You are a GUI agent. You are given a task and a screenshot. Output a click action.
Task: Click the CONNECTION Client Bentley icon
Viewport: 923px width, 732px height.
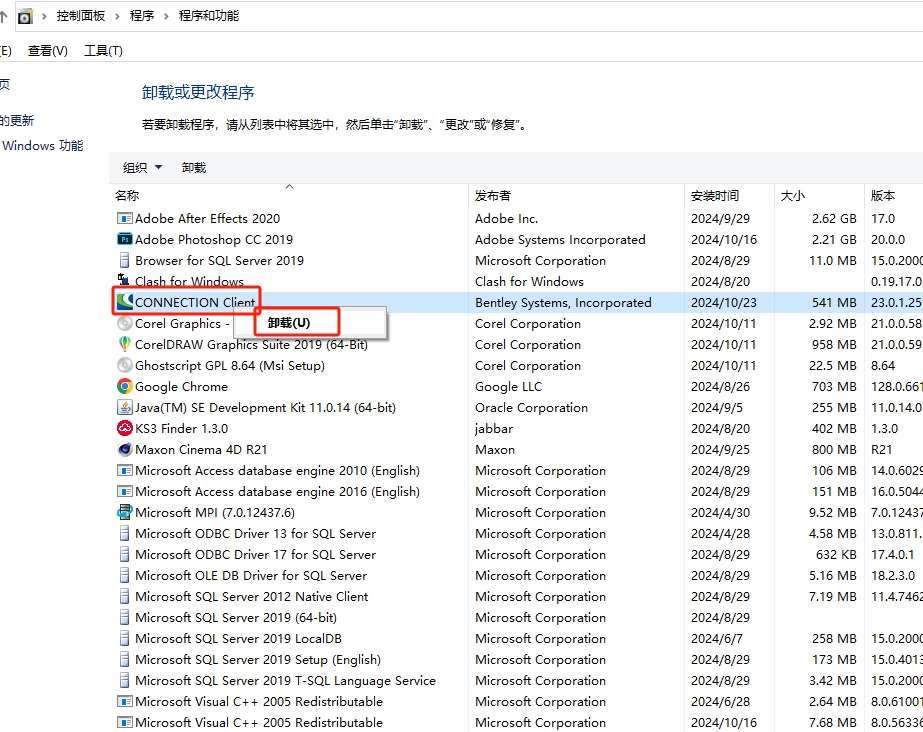tap(125, 302)
